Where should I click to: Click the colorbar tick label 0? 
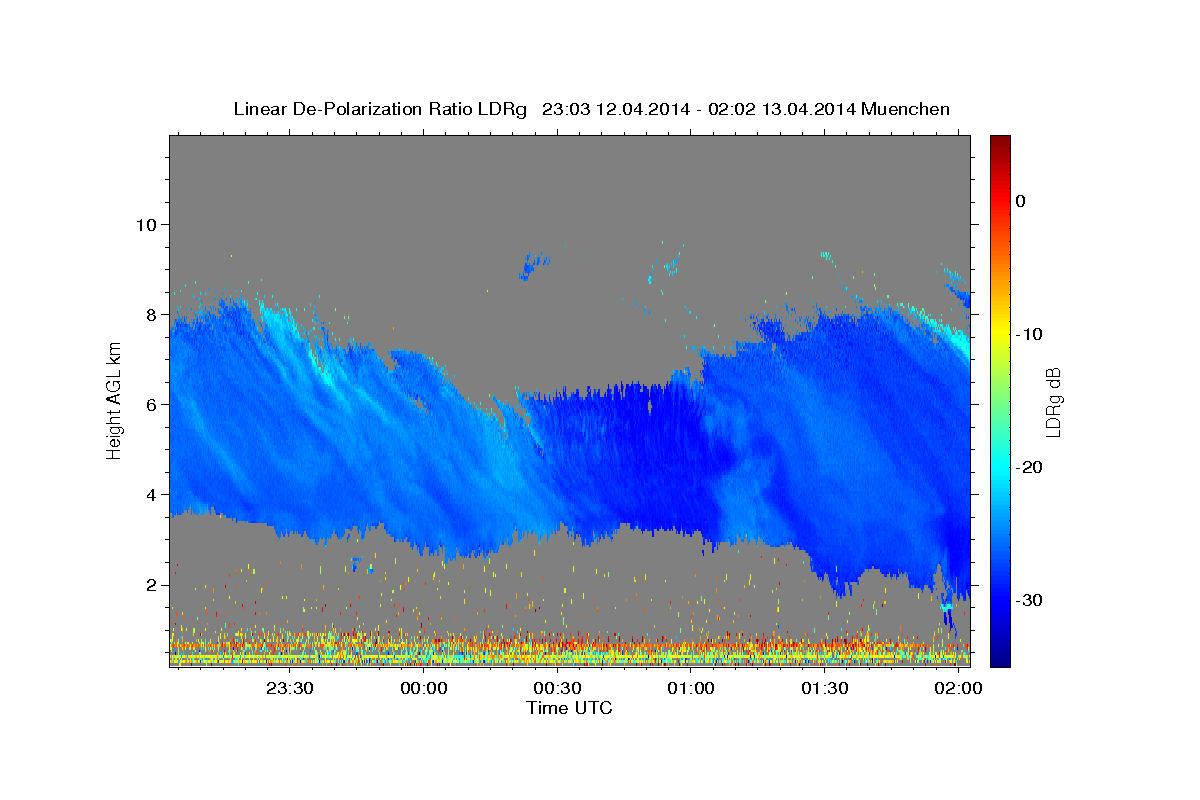click(1021, 201)
